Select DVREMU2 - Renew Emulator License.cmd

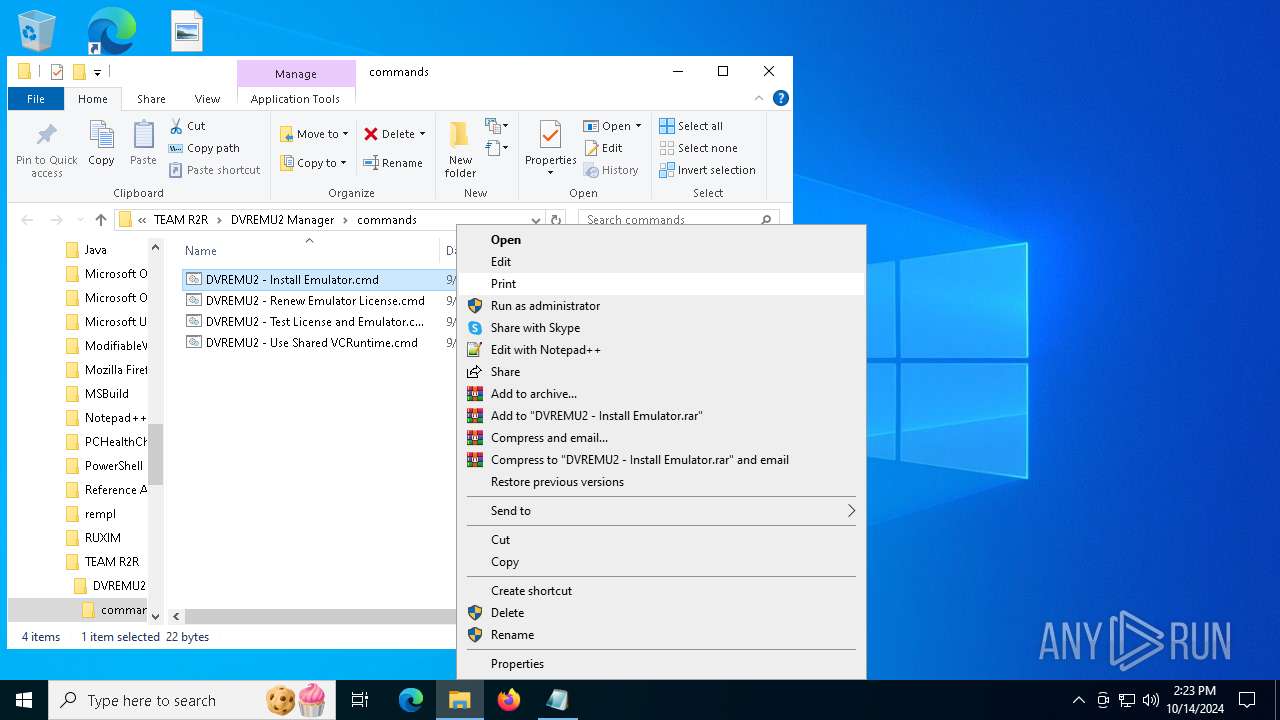coord(314,301)
